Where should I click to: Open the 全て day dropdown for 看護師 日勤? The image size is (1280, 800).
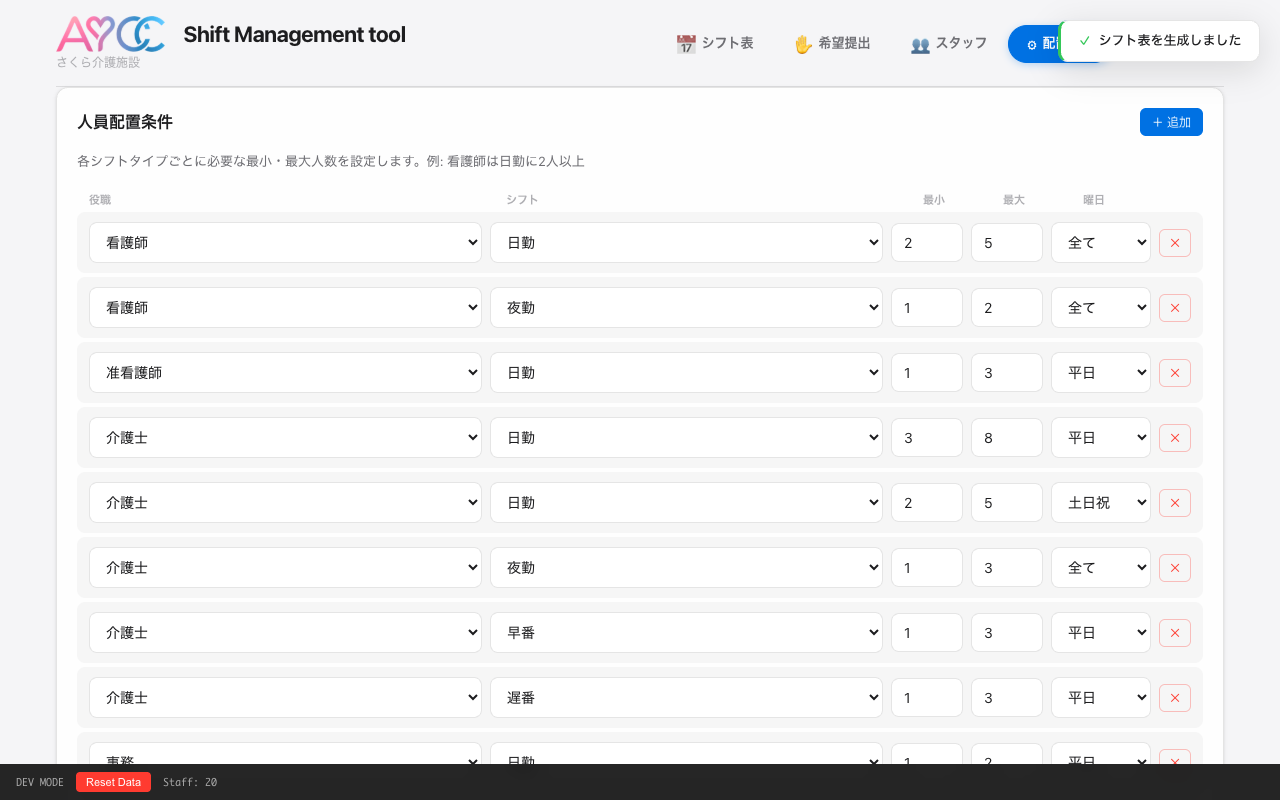click(x=1100, y=243)
